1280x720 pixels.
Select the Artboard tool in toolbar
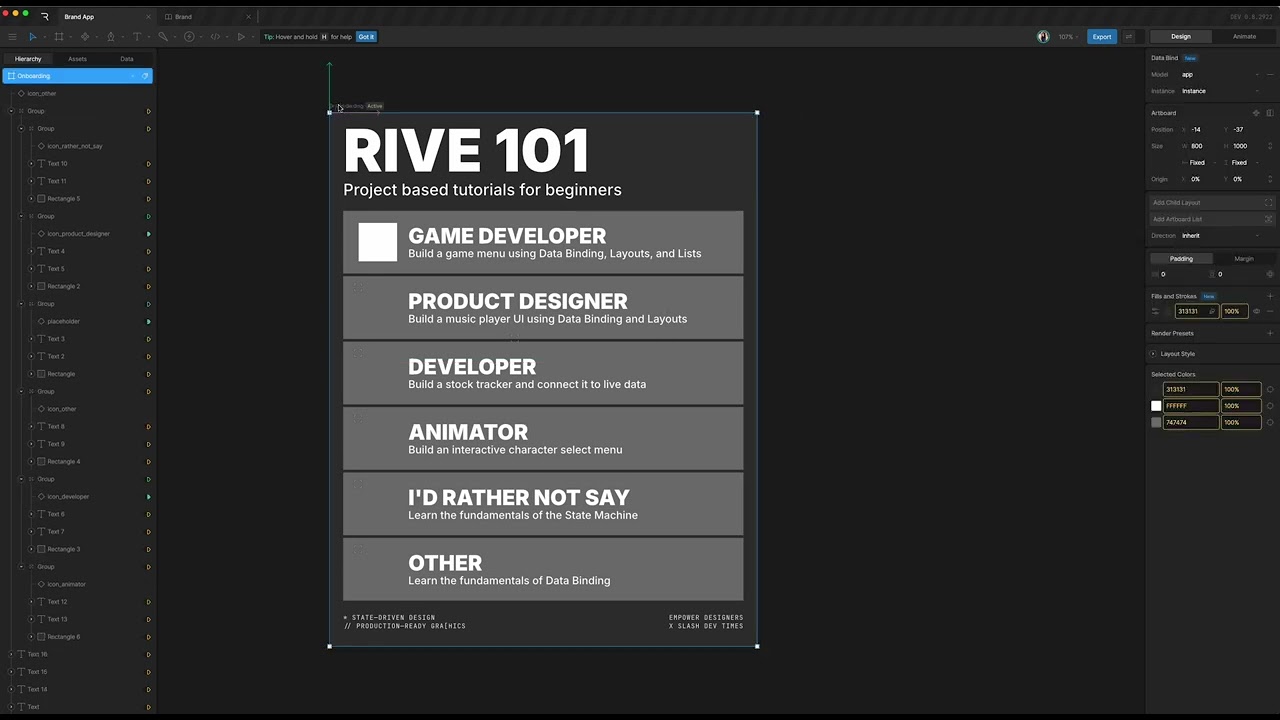coord(59,37)
